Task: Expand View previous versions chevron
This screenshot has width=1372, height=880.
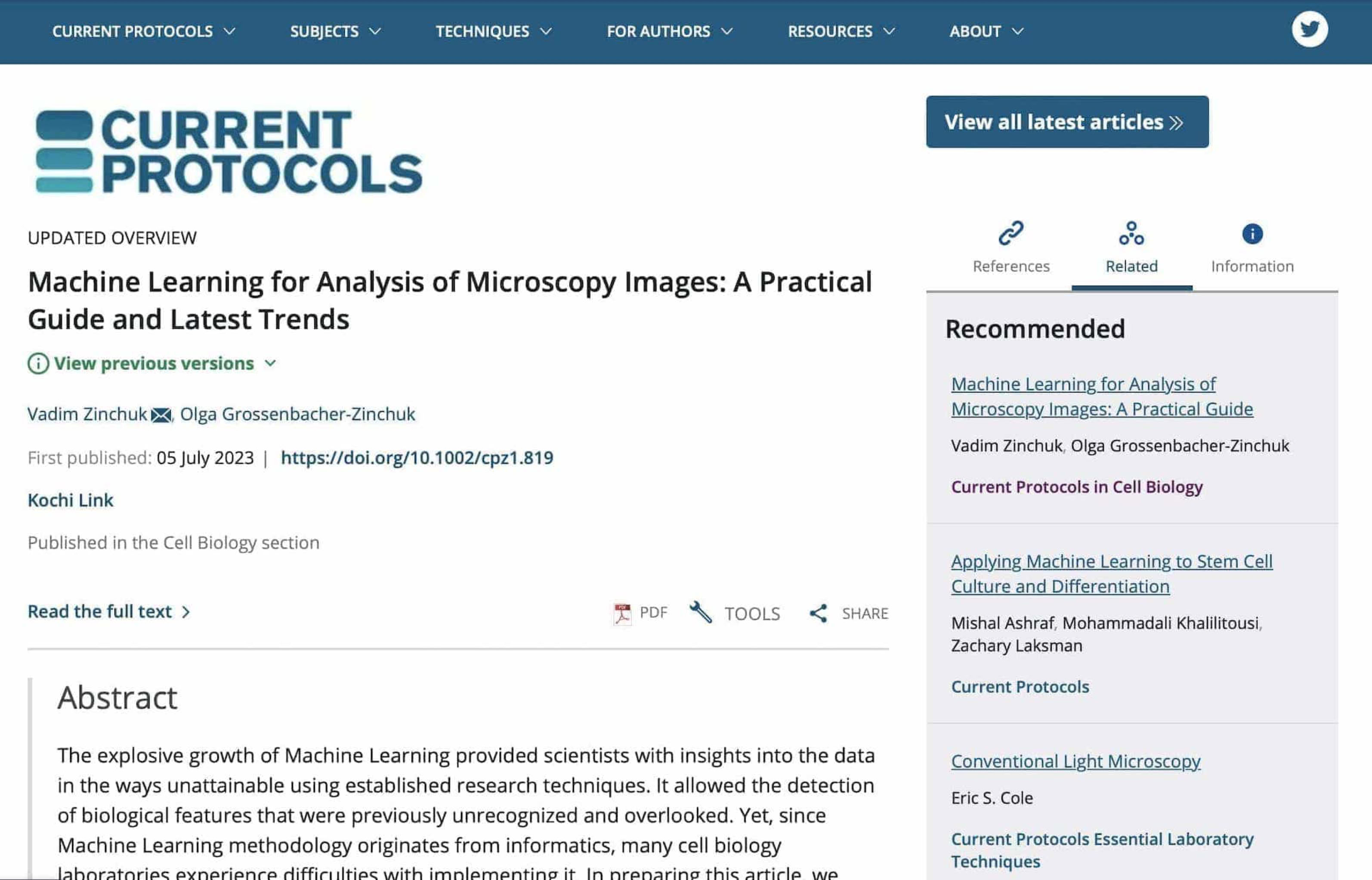Action: coord(271,363)
